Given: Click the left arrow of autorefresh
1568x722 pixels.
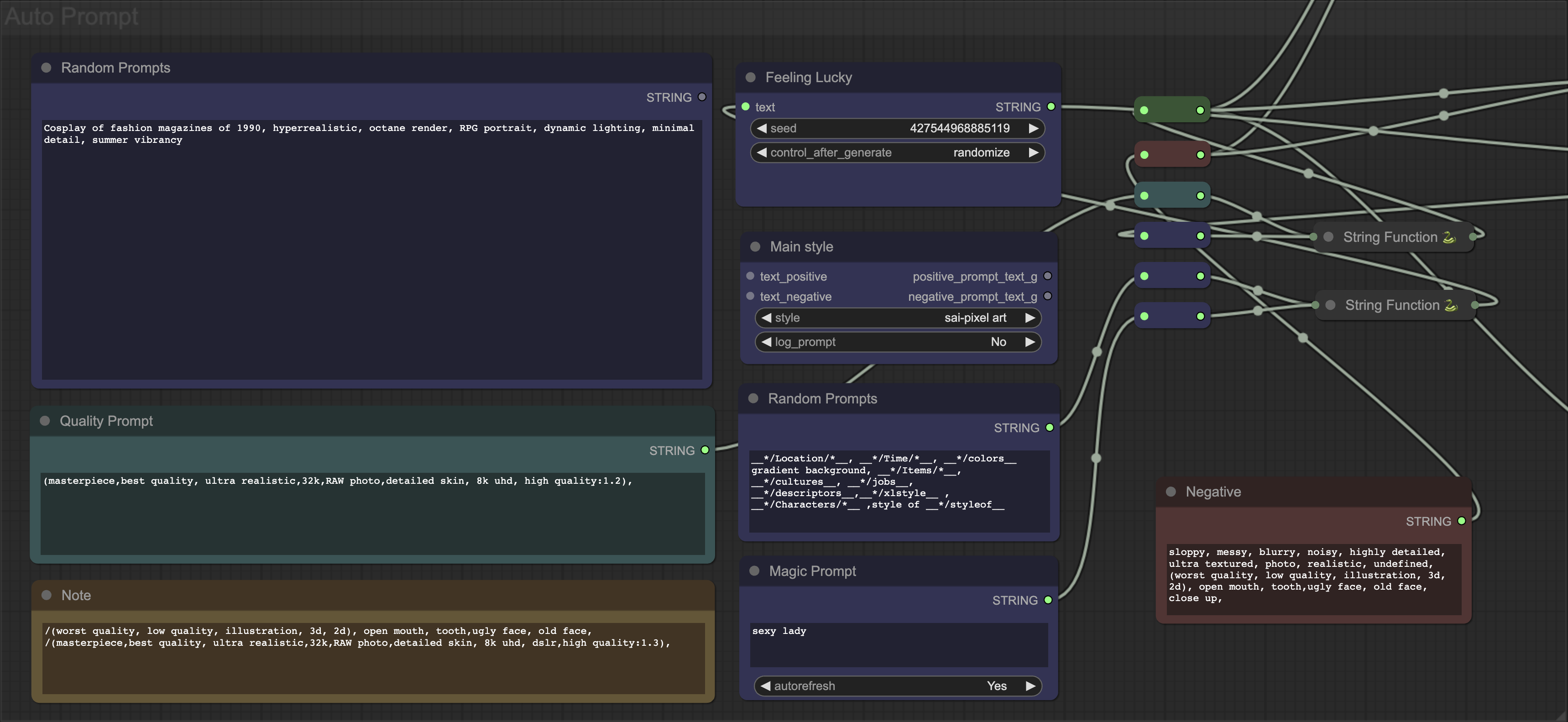Looking at the screenshot, I should click(766, 685).
